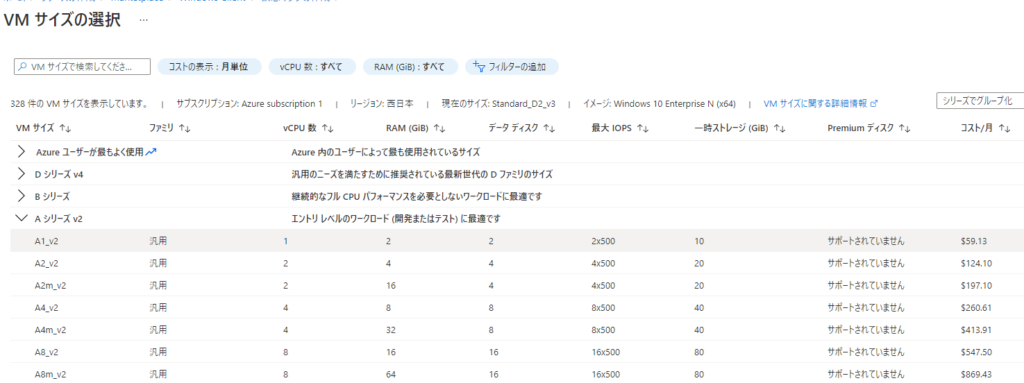Click the A4m_v2 row's 32 RAM value

coord(391,330)
